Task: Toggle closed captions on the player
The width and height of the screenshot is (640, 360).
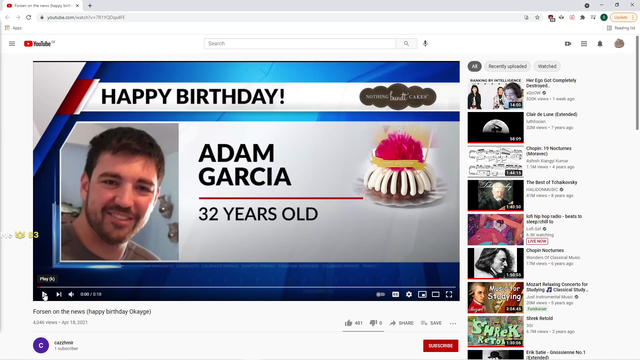Action: coord(396,294)
